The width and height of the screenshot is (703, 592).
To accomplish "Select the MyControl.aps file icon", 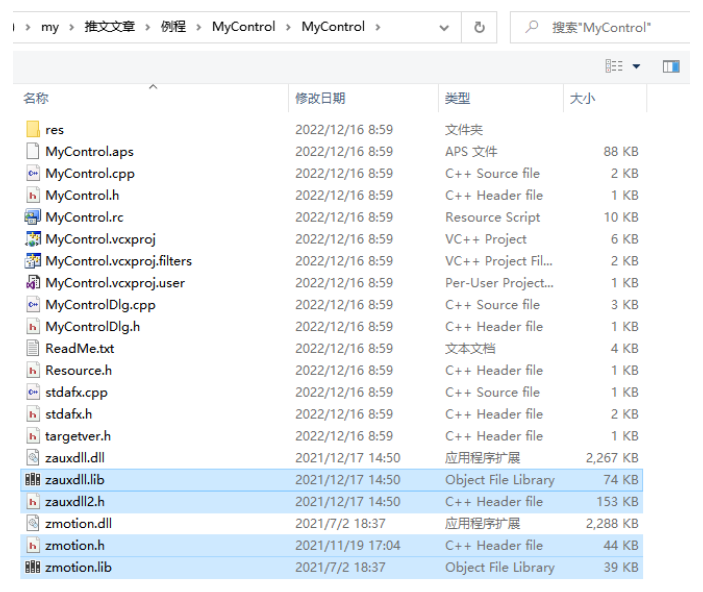I will (33, 152).
